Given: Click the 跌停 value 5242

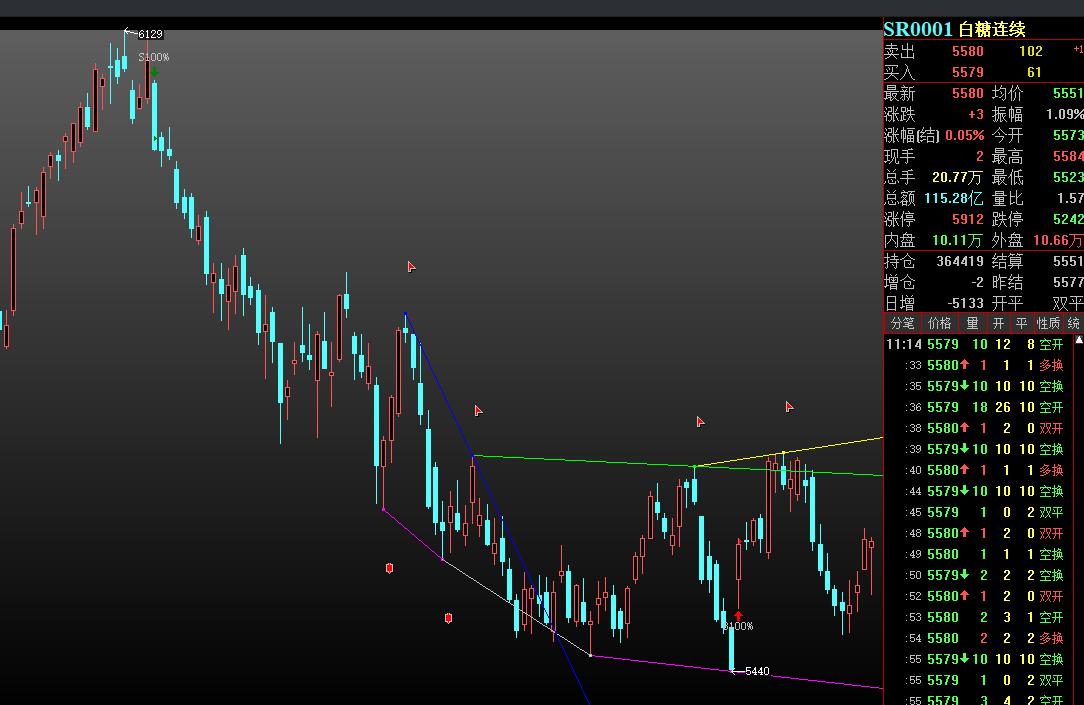Looking at the screenshot, I should 1068,219.
